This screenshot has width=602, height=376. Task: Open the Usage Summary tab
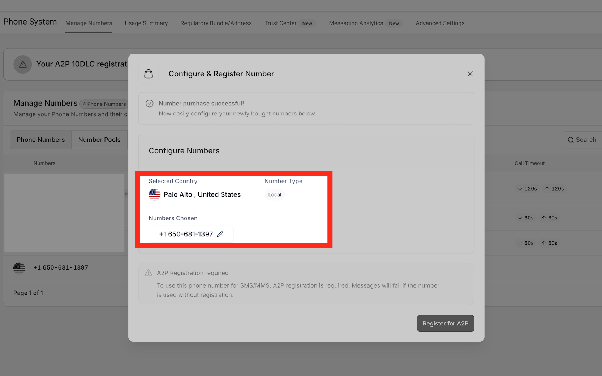point(146,23)
